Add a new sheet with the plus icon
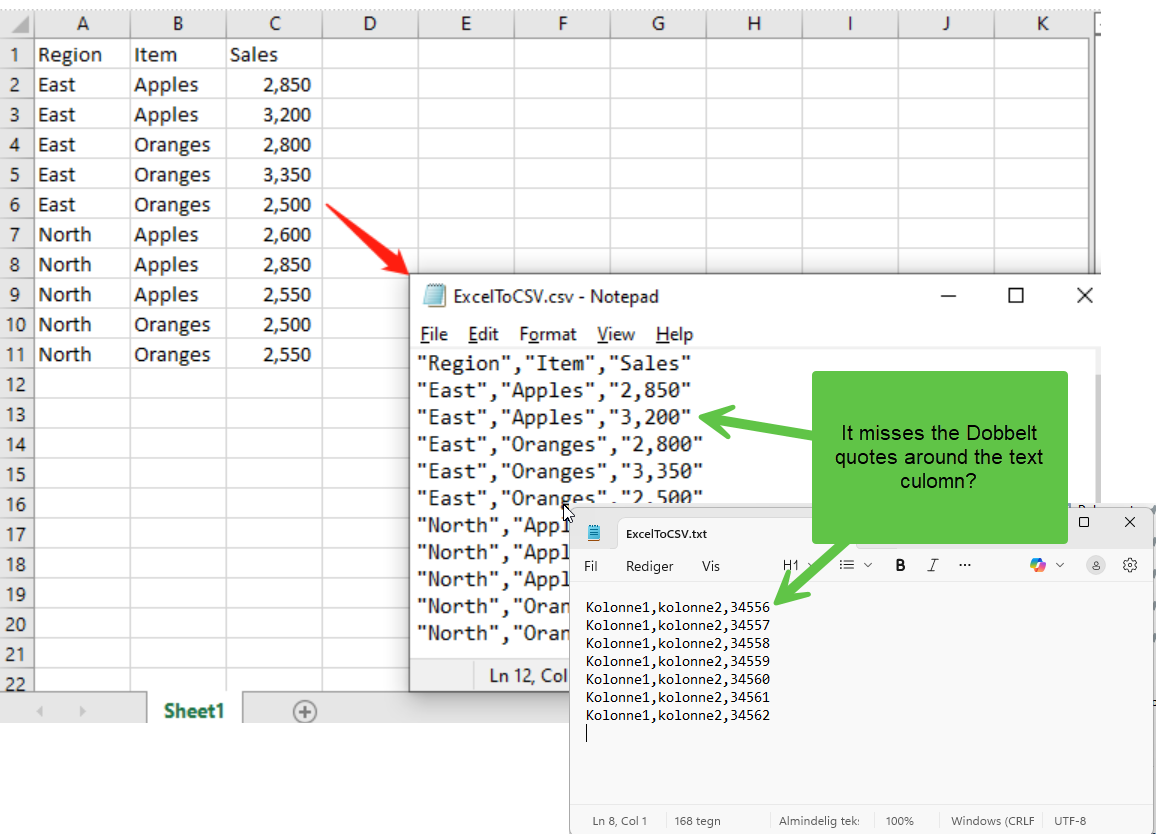Screen dimensions: 1156x834 [304, 712]
